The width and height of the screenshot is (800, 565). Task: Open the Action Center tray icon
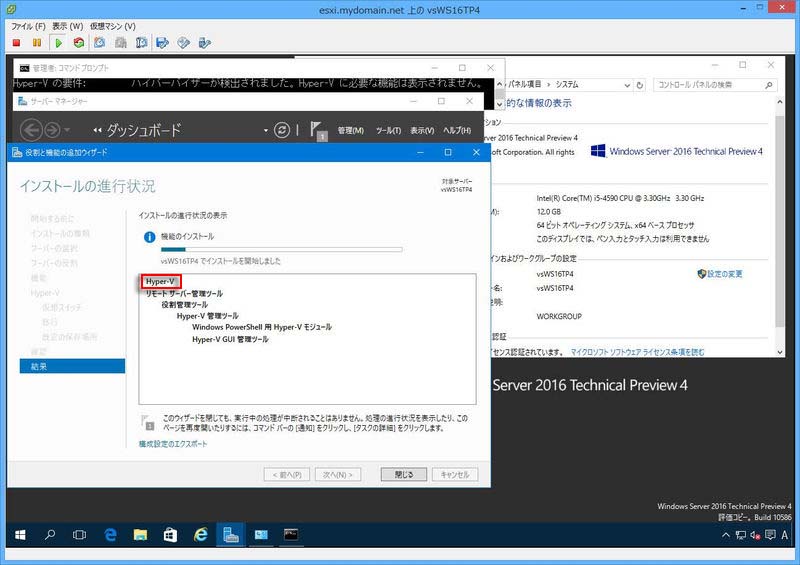(770, 535)
